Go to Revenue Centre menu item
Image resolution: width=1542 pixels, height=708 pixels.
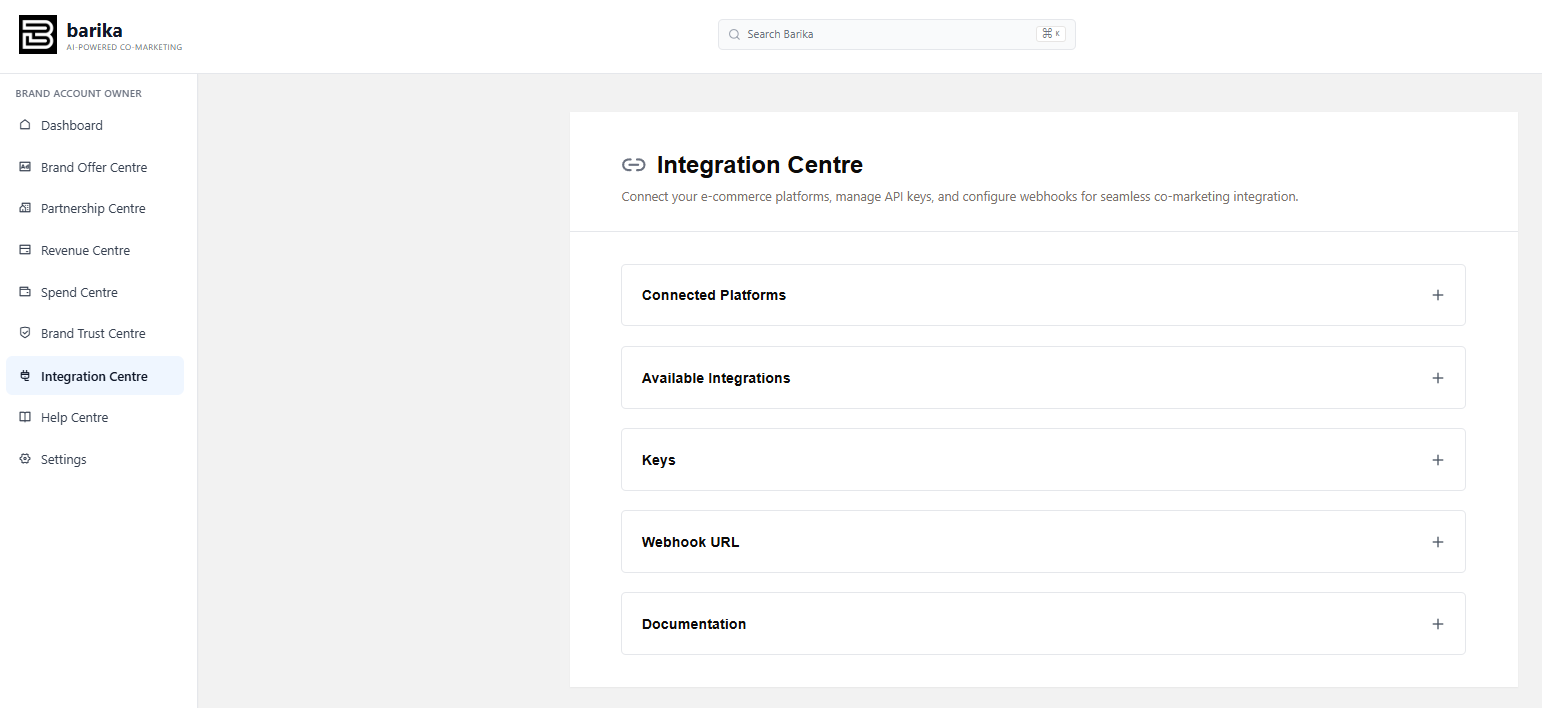point(85,250)
